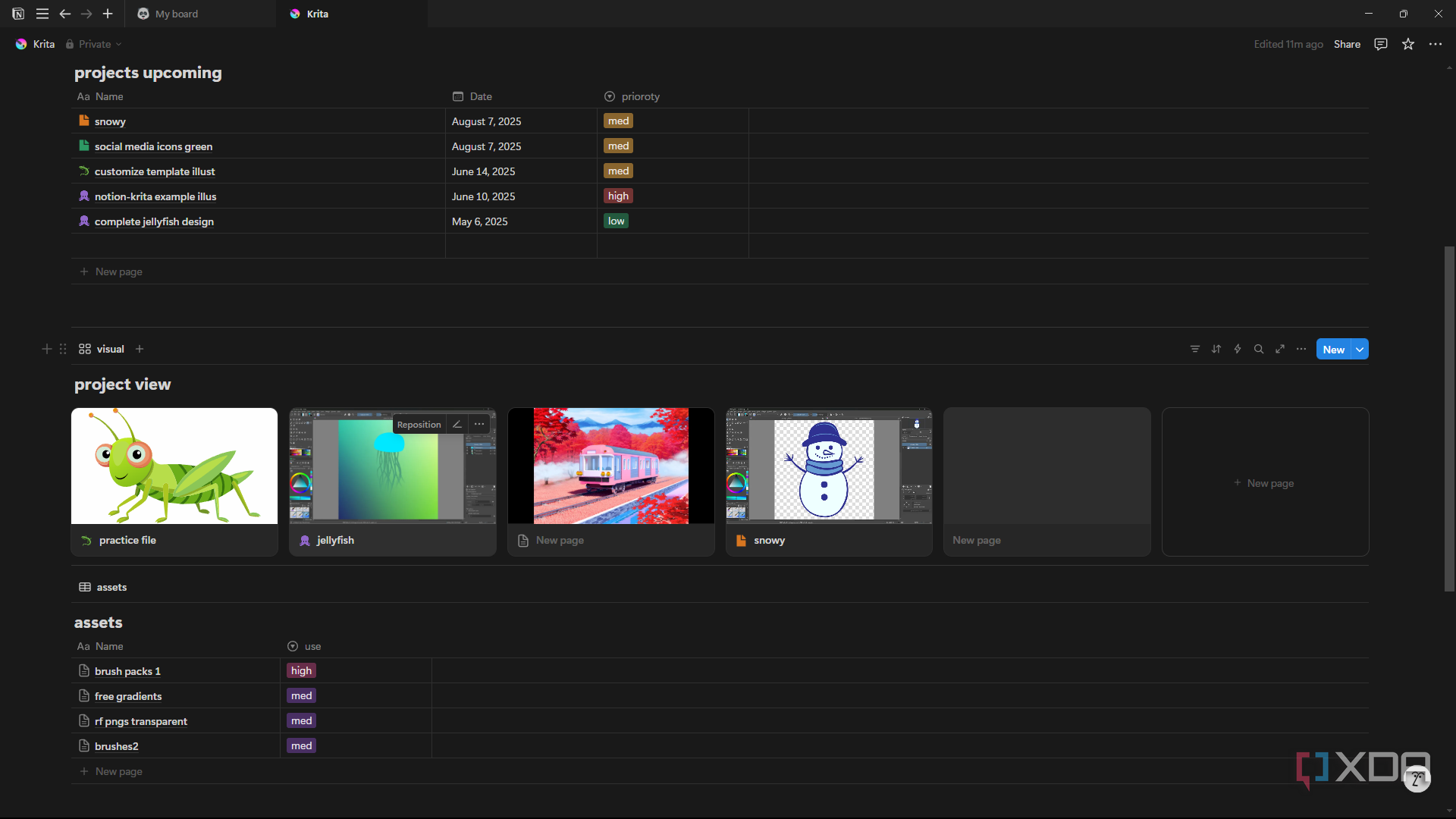1456x819 pixels.
Task: Open social media icons green page
Action: click(x=153, y=146)
